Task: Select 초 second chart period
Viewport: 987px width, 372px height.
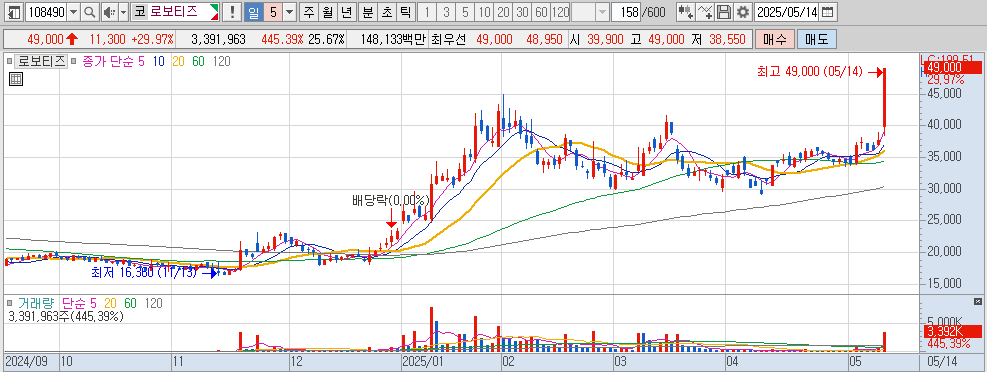Action: pyautogui.click(x=386, y=11)
